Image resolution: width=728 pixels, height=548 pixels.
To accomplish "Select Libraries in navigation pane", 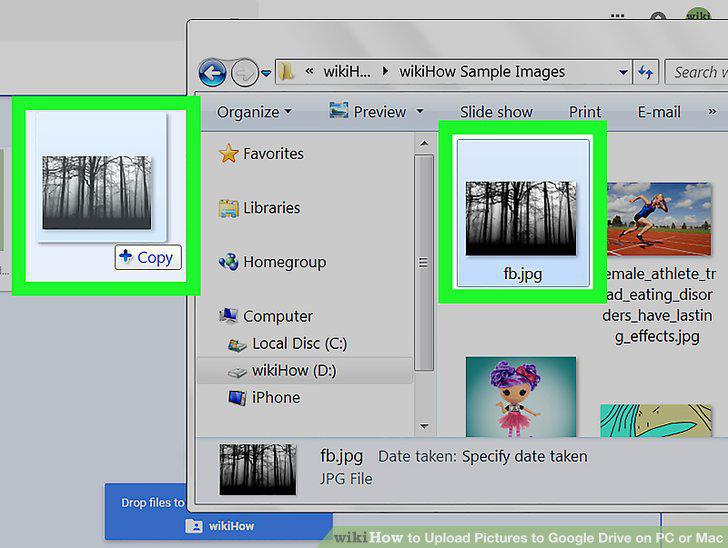I will [272, 208].
